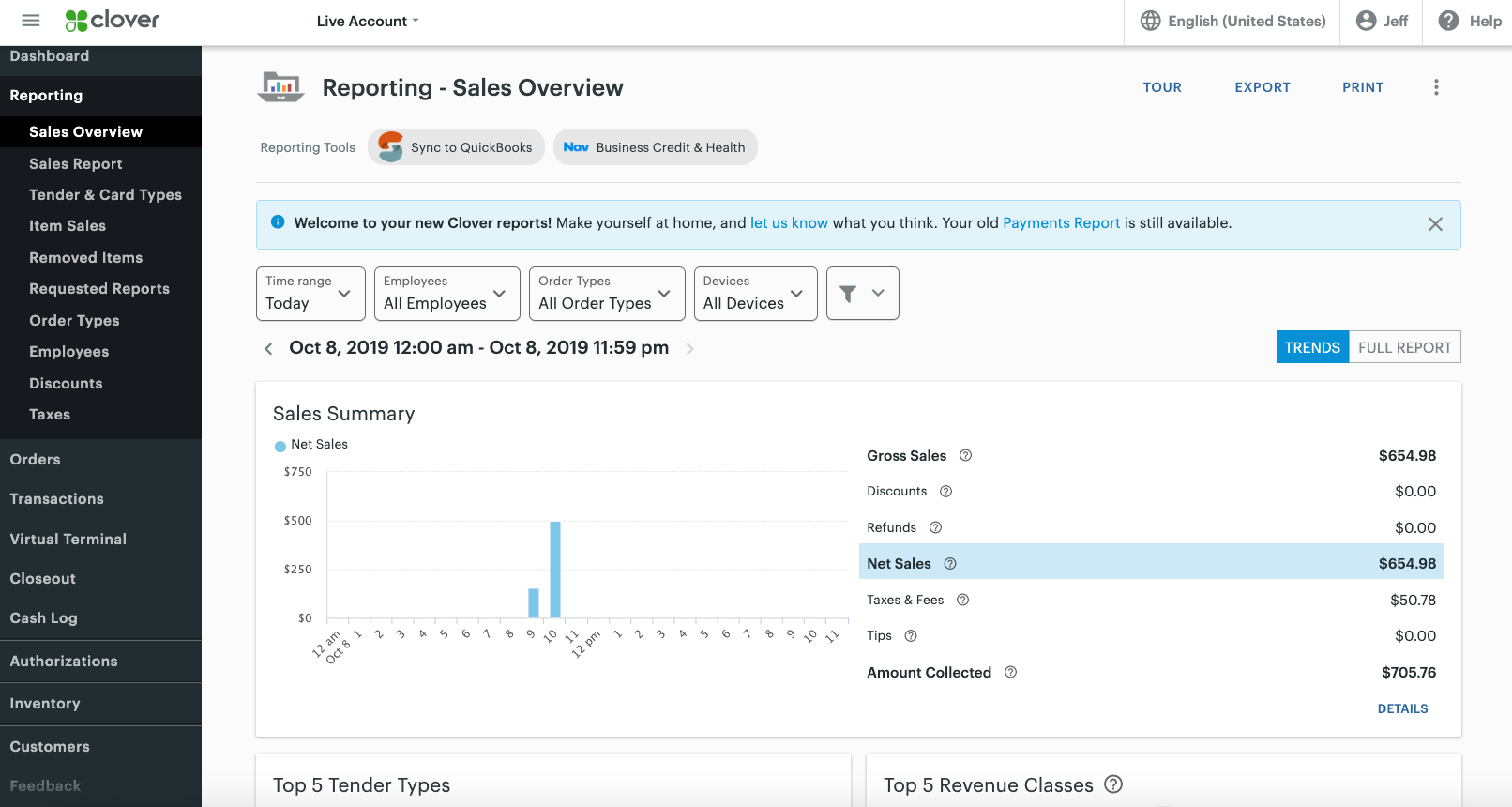Switch to the Full Report view

1404,347
